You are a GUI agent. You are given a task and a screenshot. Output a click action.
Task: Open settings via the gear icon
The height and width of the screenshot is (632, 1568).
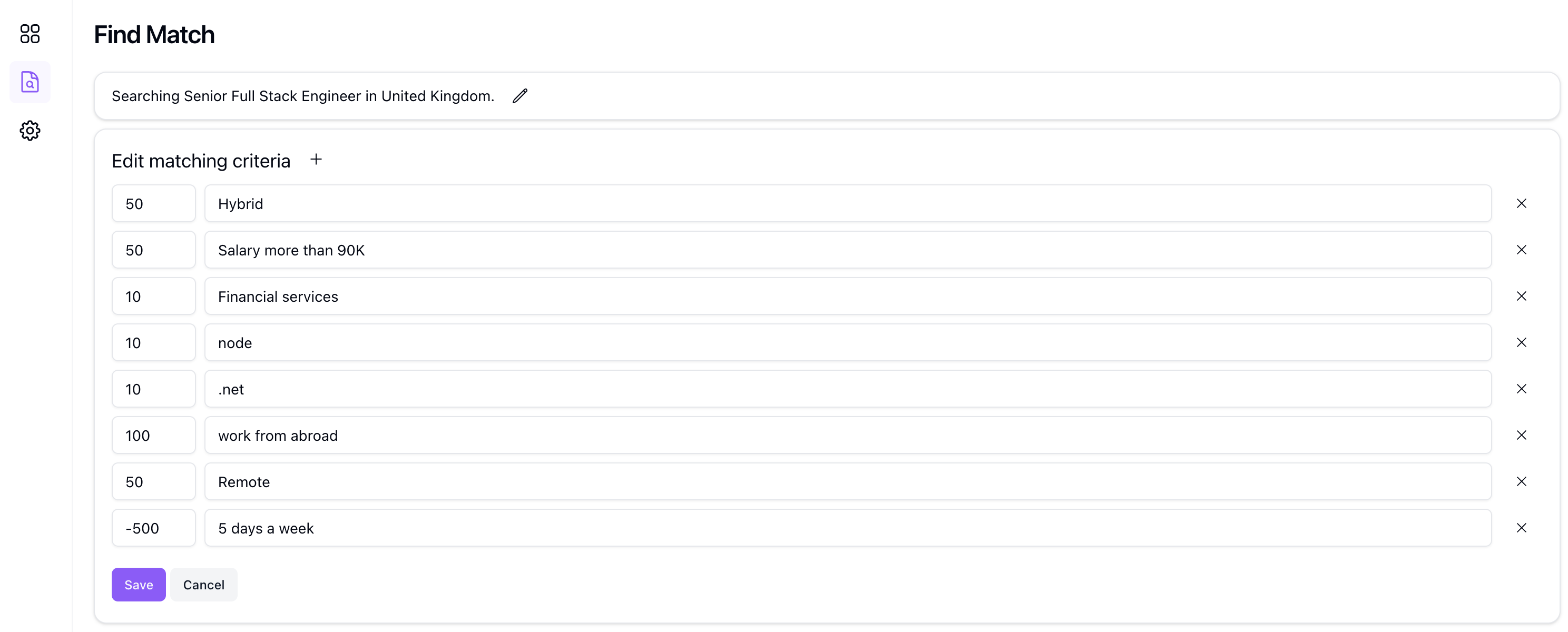pyautogui.click(x=30, y=130)
